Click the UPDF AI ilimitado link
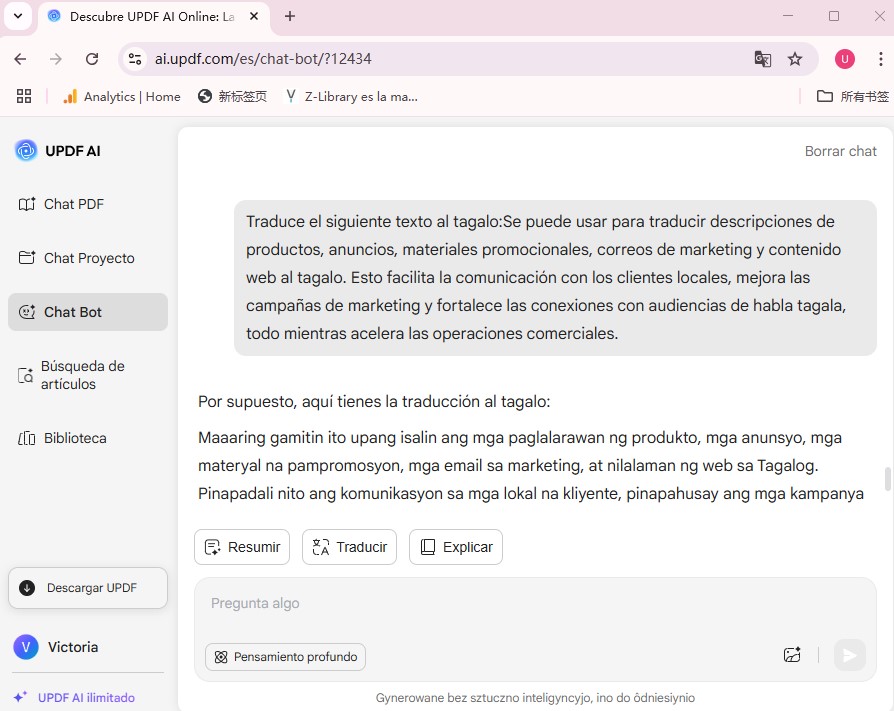The image size is (894, 711). tap(86, 698)
